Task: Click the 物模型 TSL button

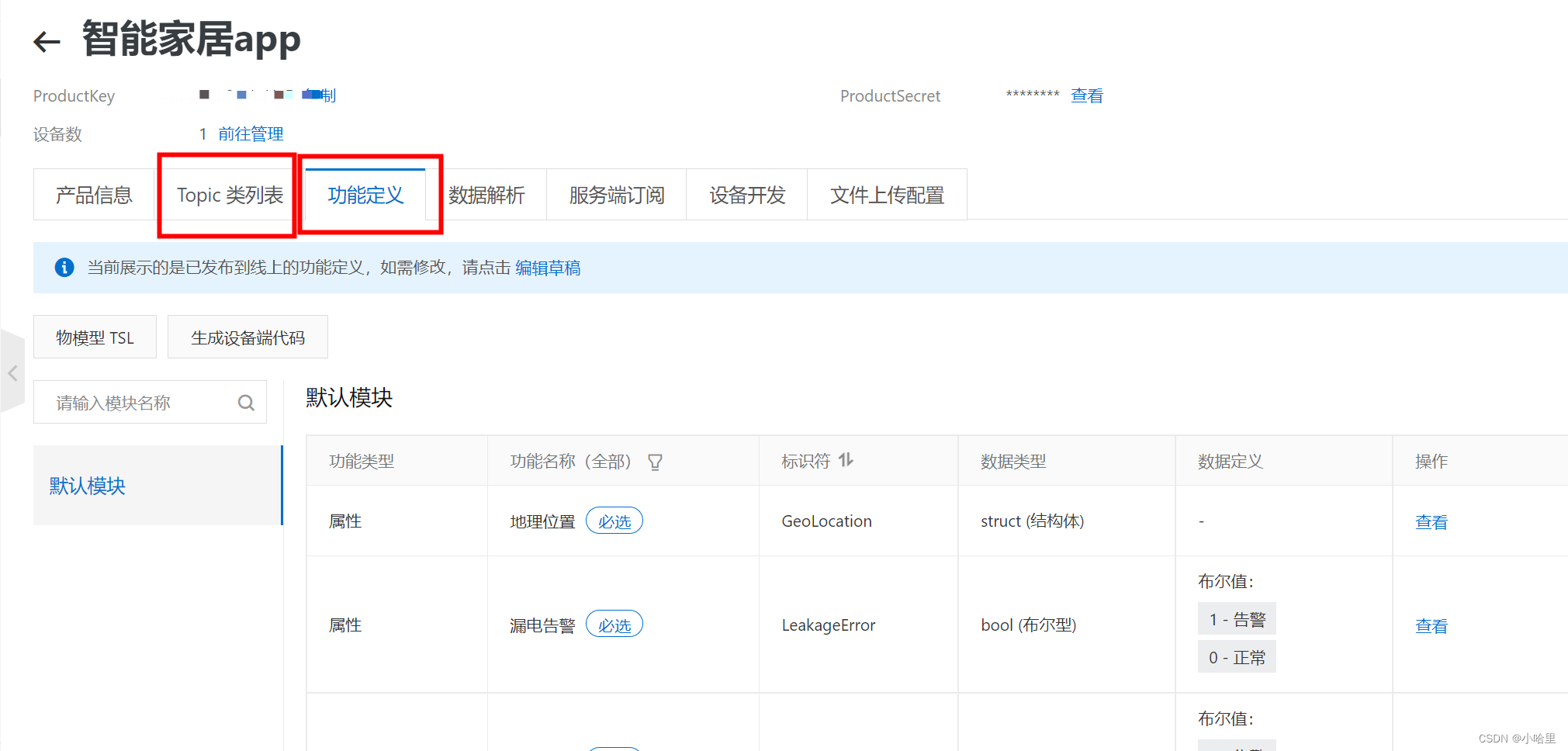Action: coord(95,337)
